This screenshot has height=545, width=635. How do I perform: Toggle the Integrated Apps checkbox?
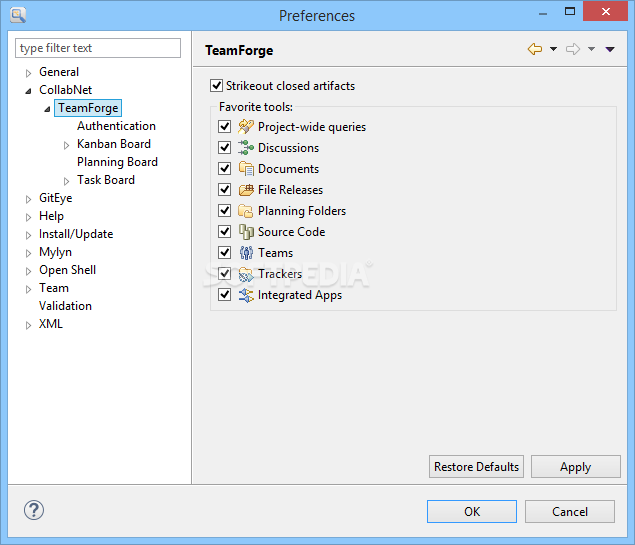click(x=224, y=295)
